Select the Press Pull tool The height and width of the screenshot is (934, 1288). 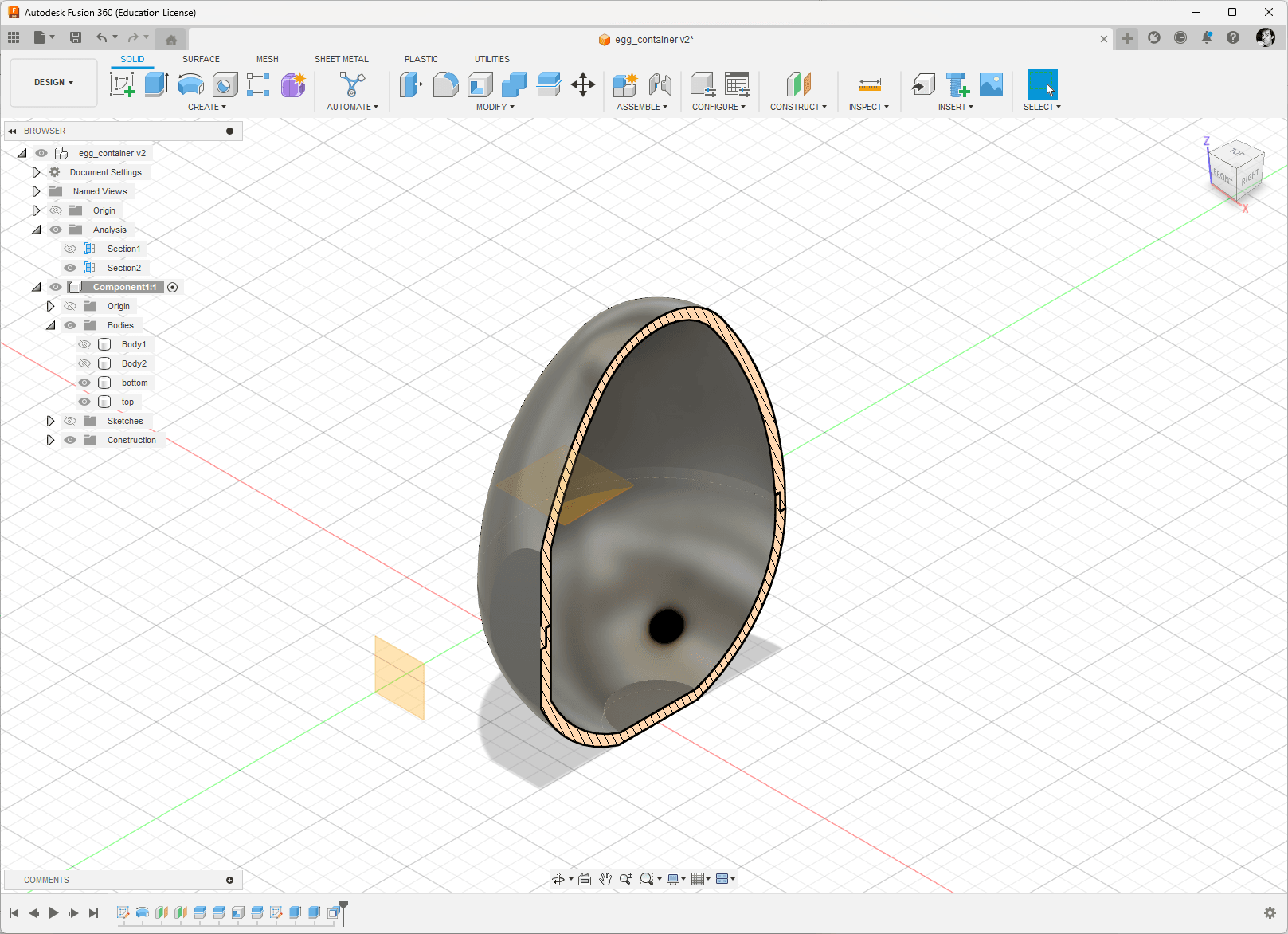click(x=411, y=84)
